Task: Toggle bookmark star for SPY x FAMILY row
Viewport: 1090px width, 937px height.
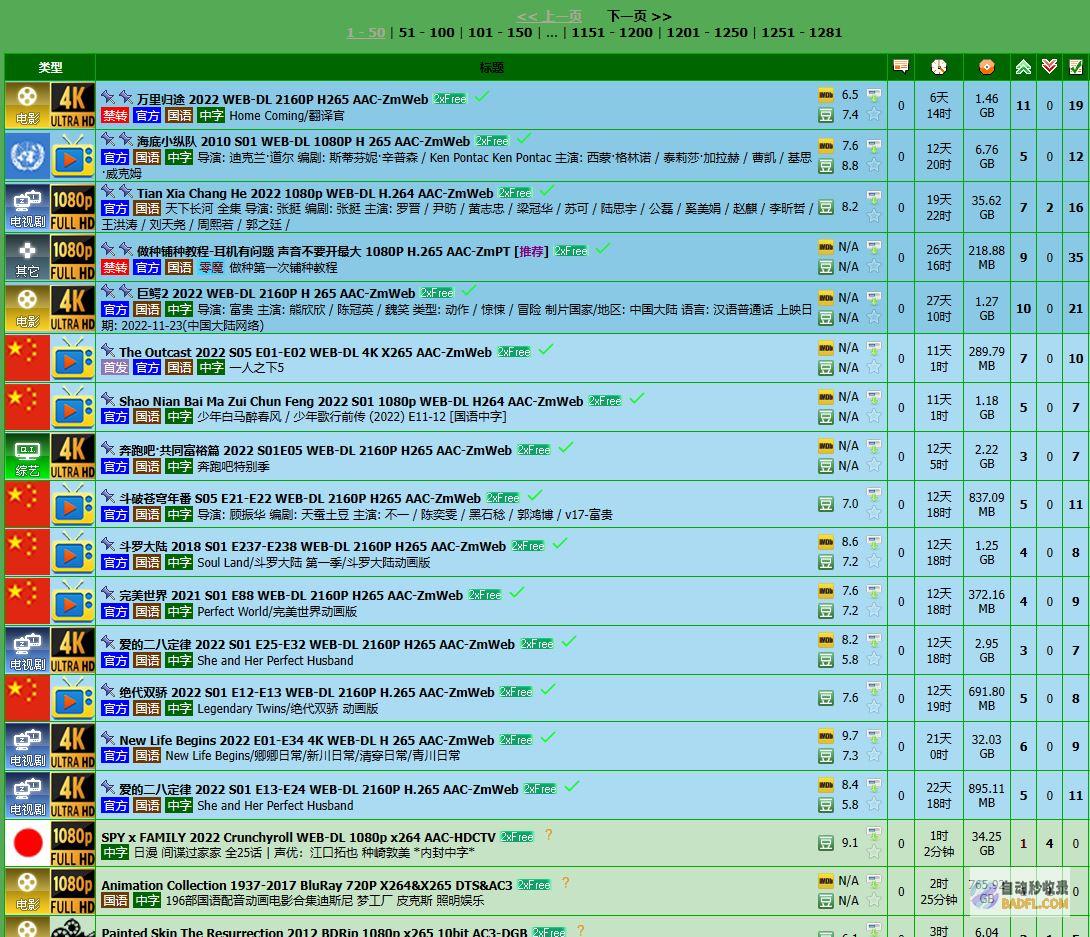Action: coord(874,852)
